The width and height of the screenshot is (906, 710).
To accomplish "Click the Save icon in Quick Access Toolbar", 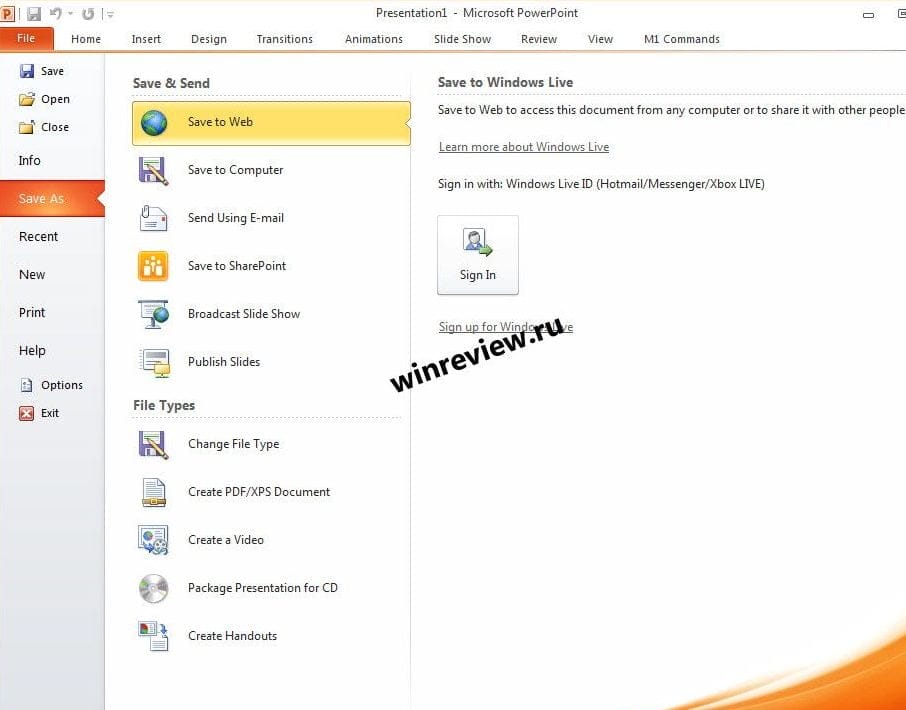I will tap(34, 14).
